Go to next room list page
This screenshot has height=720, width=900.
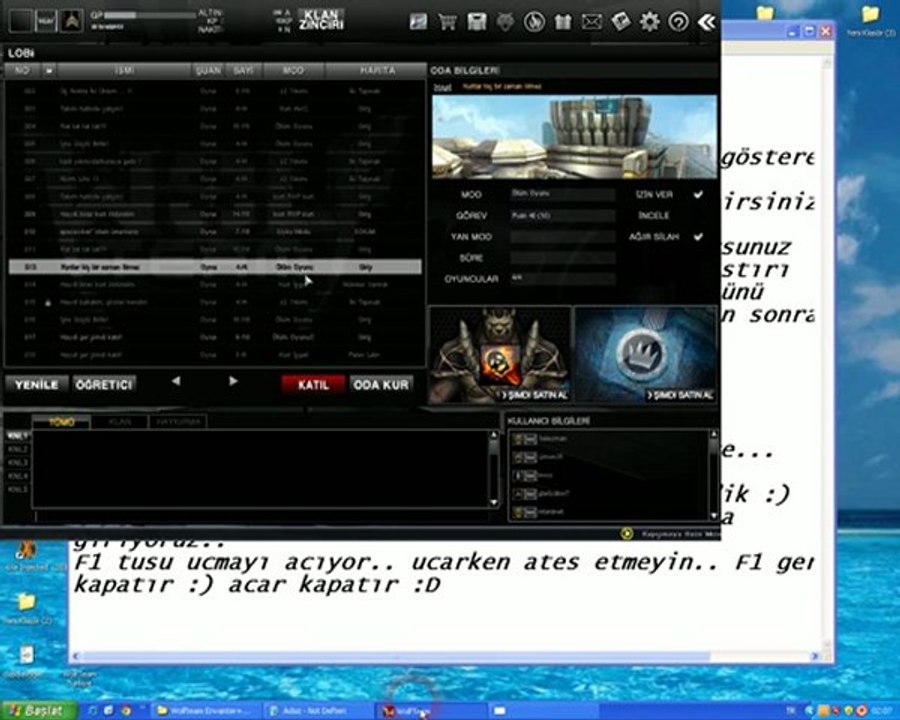click(232, 381)
